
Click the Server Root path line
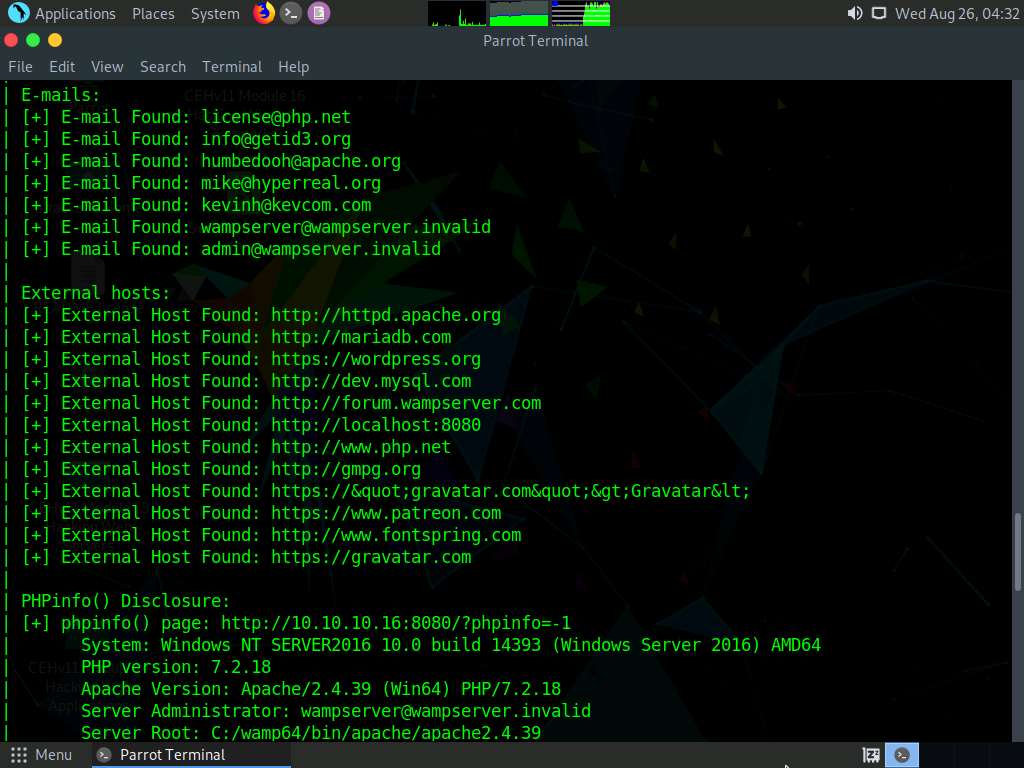point(311,733)
